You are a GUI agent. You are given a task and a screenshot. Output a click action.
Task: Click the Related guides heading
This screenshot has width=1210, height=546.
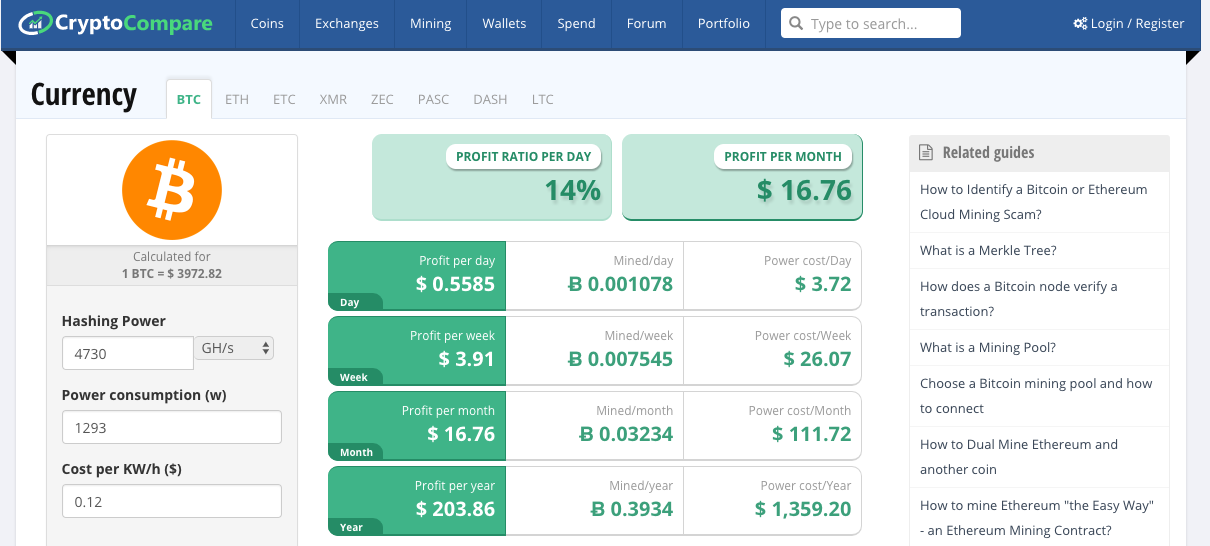click(x=988, y=153)
